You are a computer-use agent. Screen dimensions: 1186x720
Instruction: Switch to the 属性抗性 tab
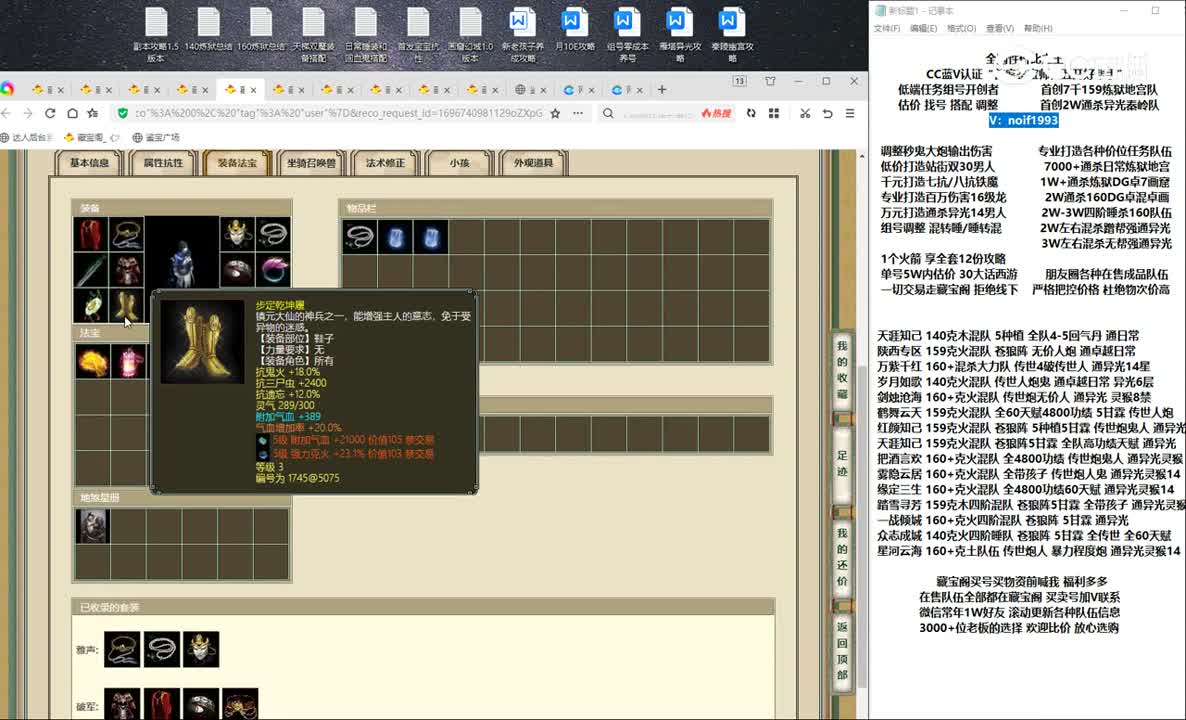click(163, 163)
